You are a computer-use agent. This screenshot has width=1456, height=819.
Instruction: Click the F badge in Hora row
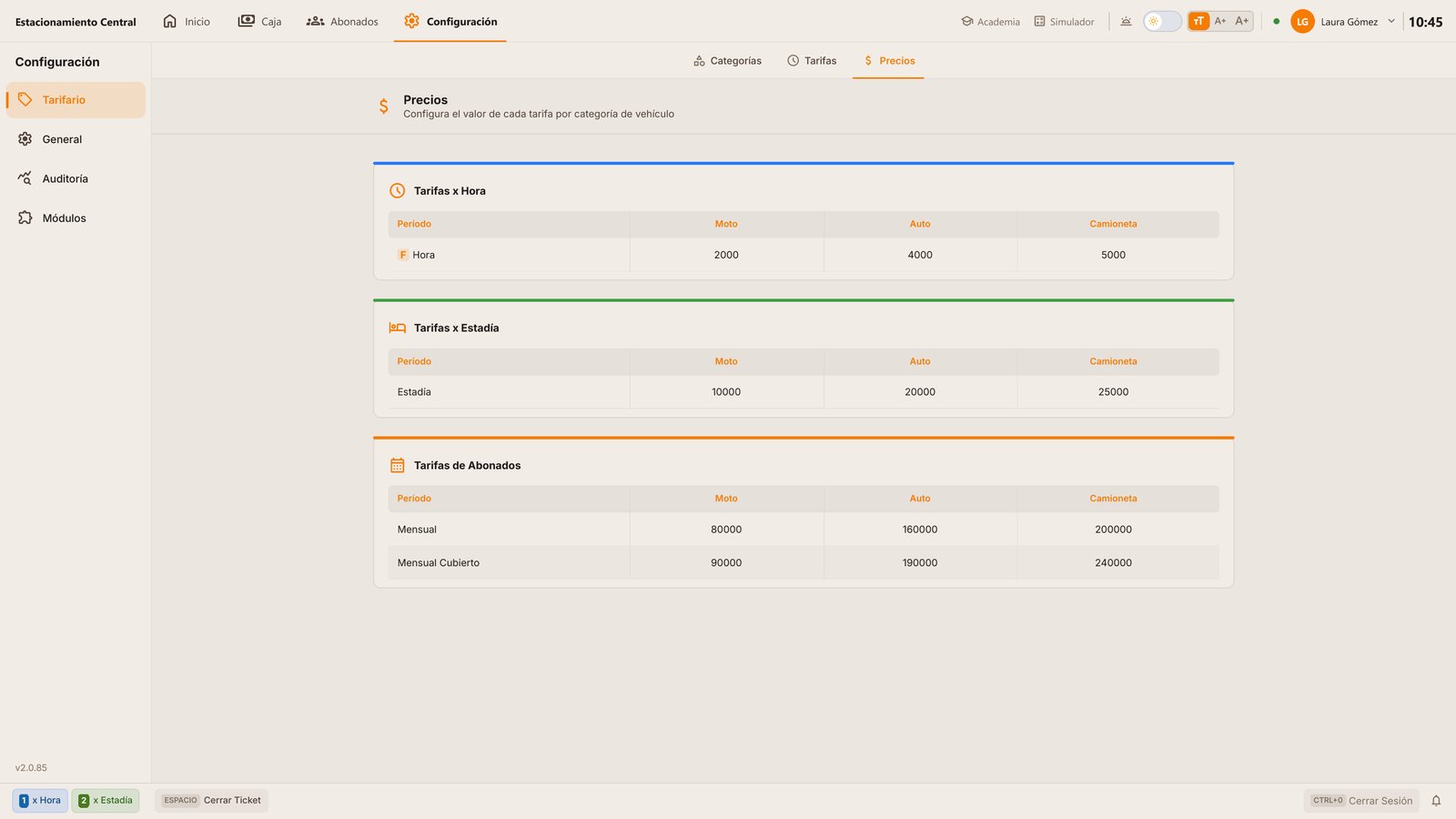click(x=402, y=255)
